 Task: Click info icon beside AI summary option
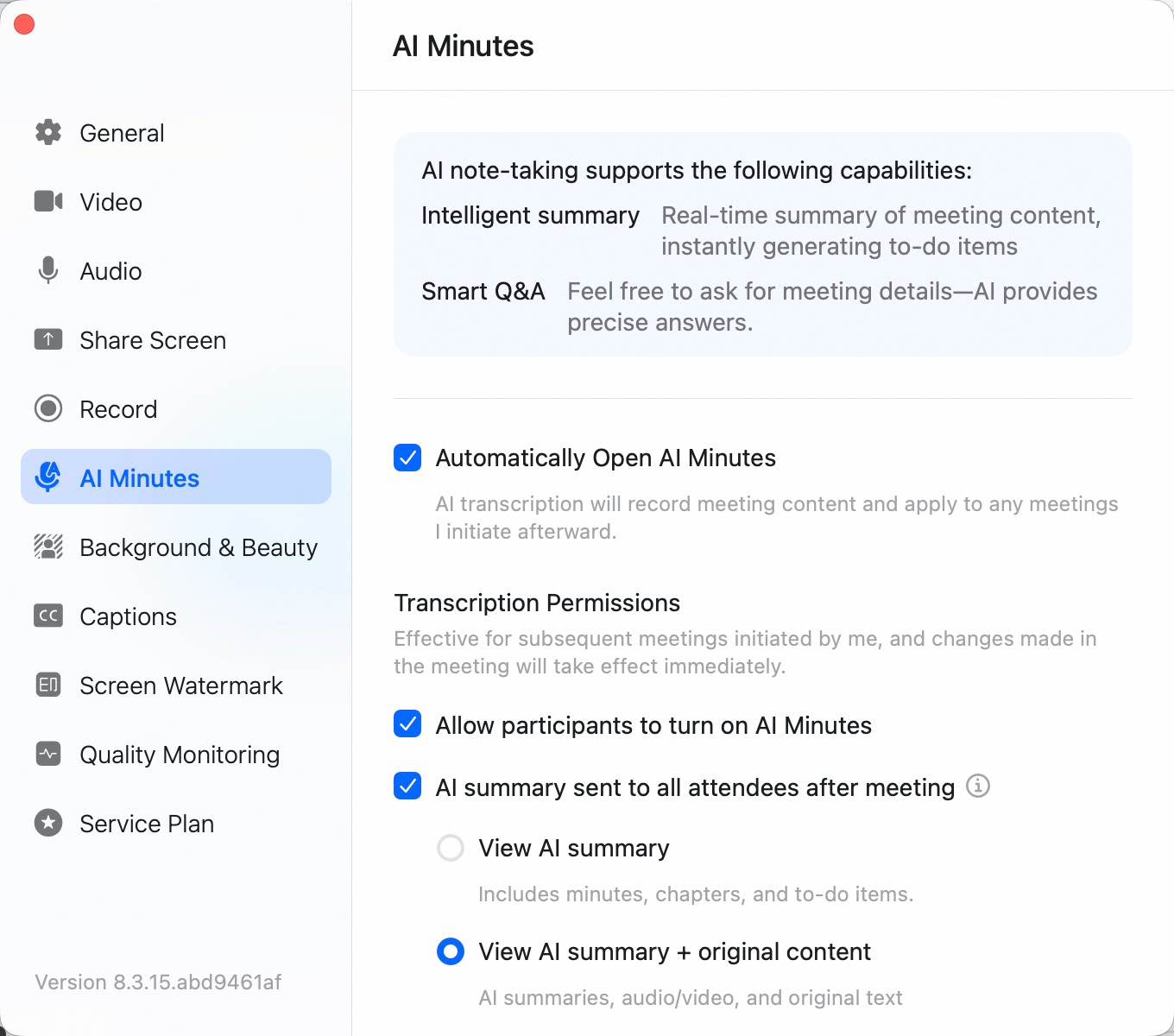pos(978,786)
